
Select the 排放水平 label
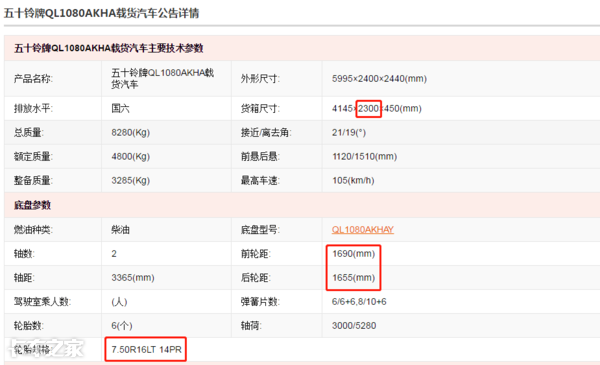33,109
